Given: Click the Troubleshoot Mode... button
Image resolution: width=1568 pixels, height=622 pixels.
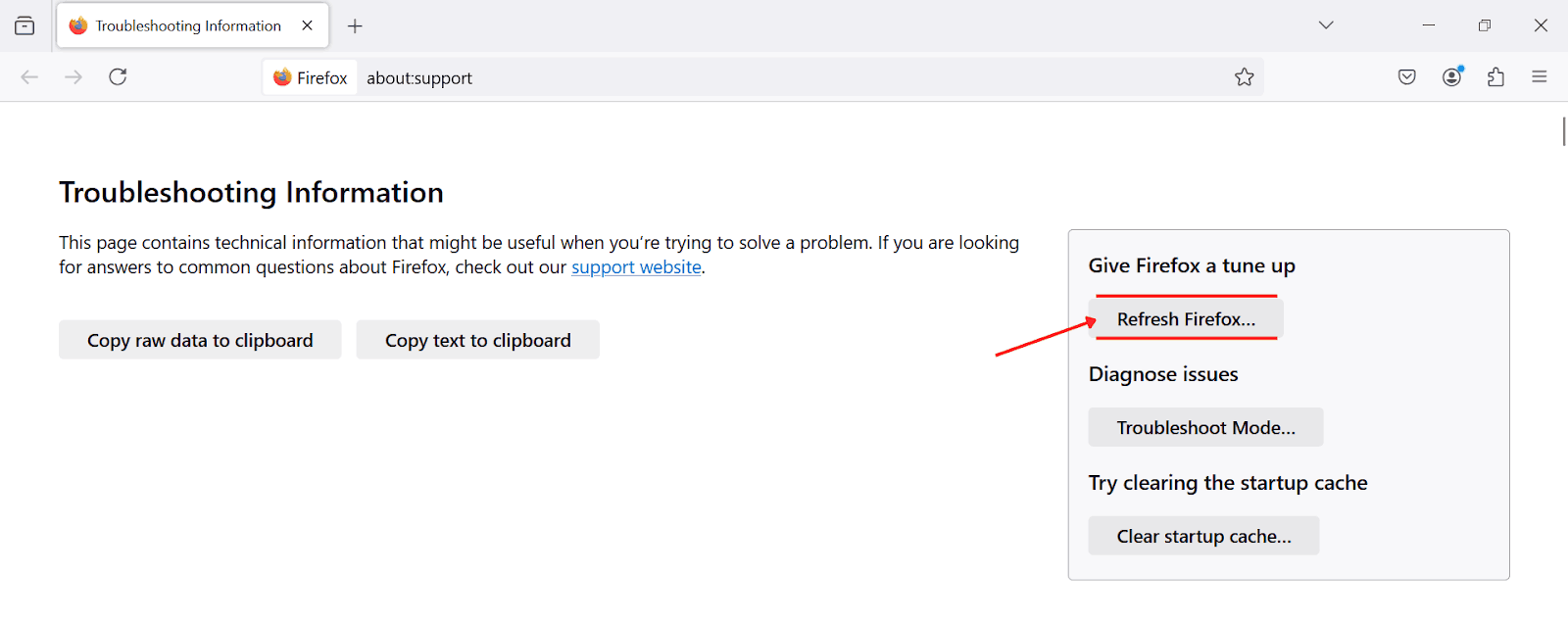Looking at the screenshot, I should [1205, 428].
